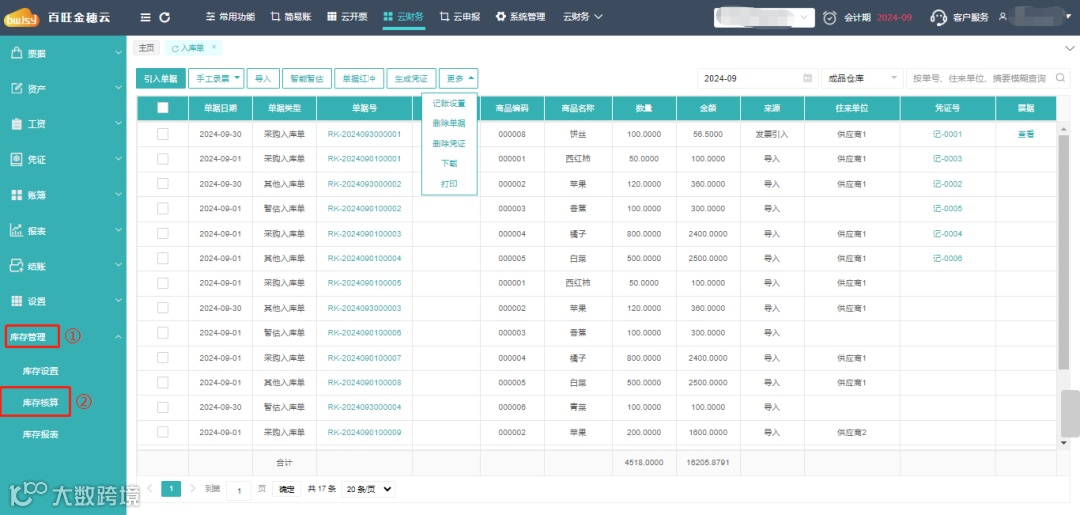Open the 手工录票 dropdown

point(216,78)
